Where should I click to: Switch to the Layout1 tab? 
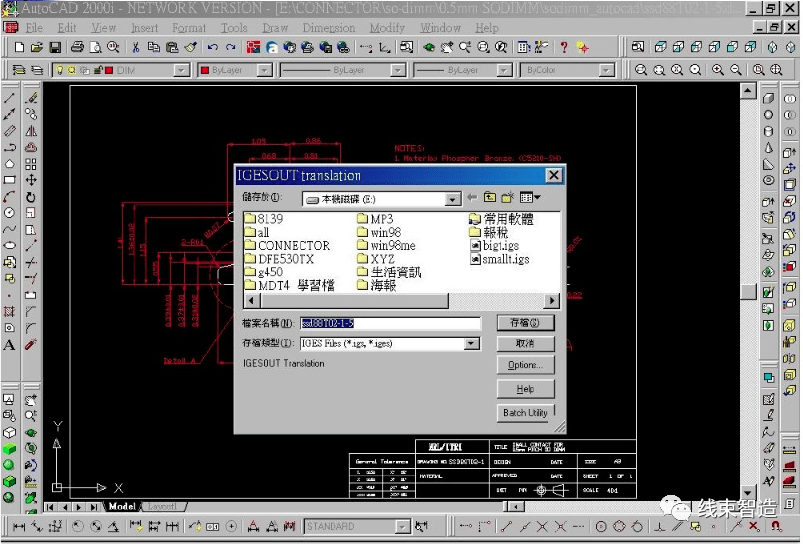tap(162, 507)
